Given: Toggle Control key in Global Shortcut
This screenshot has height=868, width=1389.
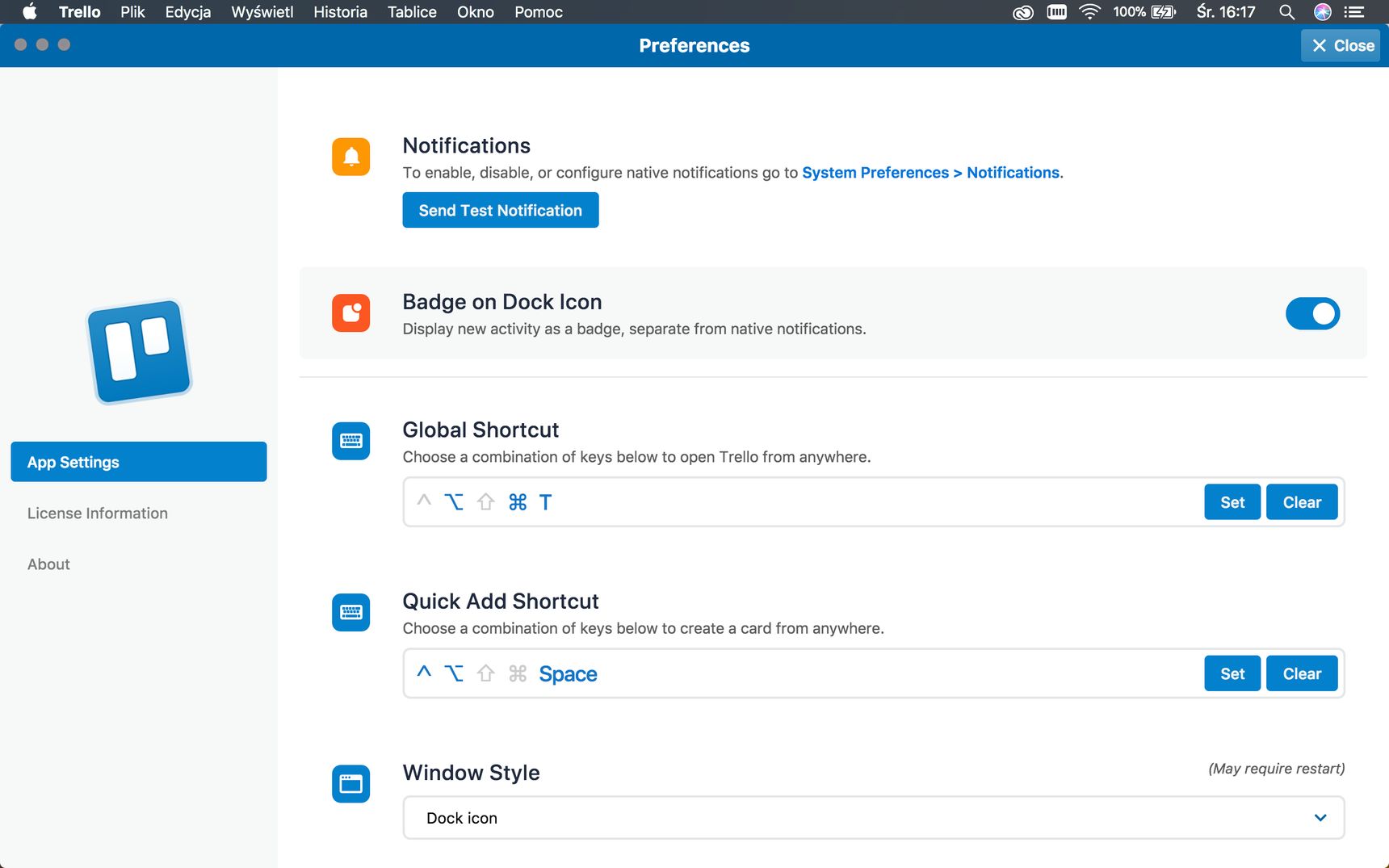Looking at the screenshot, I should pos(424,501).
